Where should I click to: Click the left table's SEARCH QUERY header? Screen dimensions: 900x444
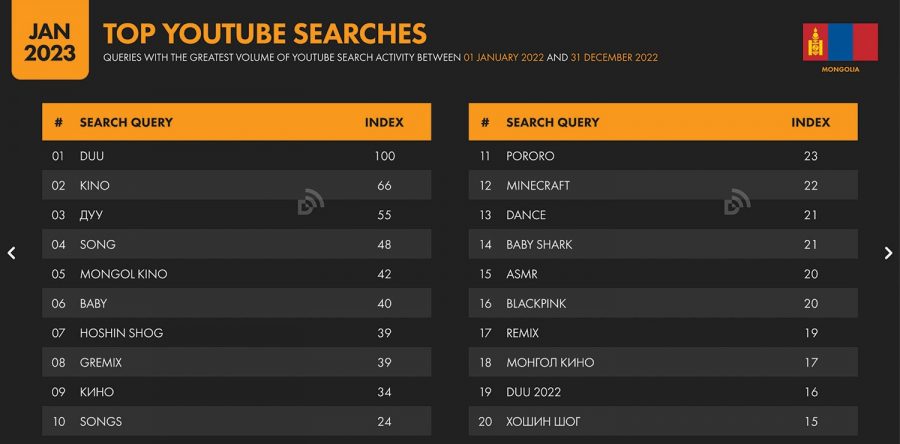(x=126, y=122)
